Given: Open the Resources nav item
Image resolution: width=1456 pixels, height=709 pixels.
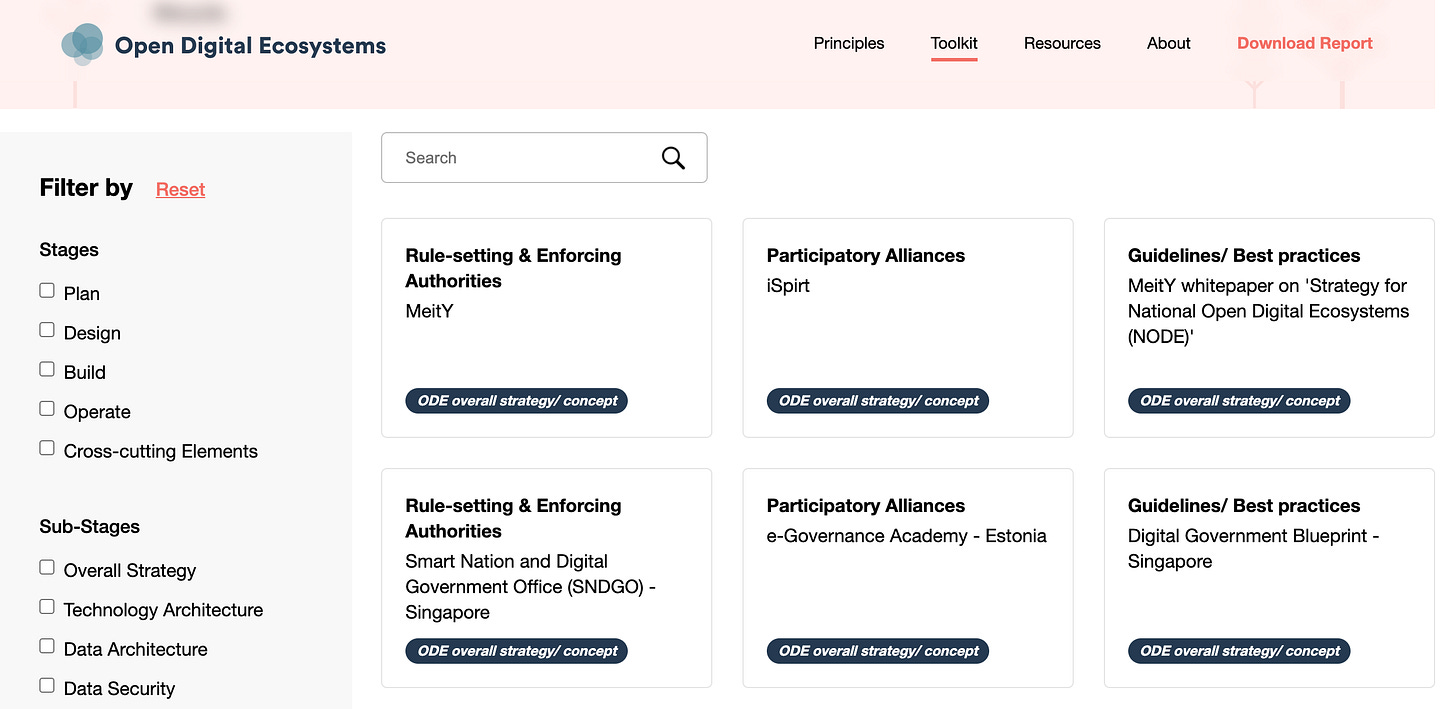Looking at the screenshot, I should coord(1062,43).
